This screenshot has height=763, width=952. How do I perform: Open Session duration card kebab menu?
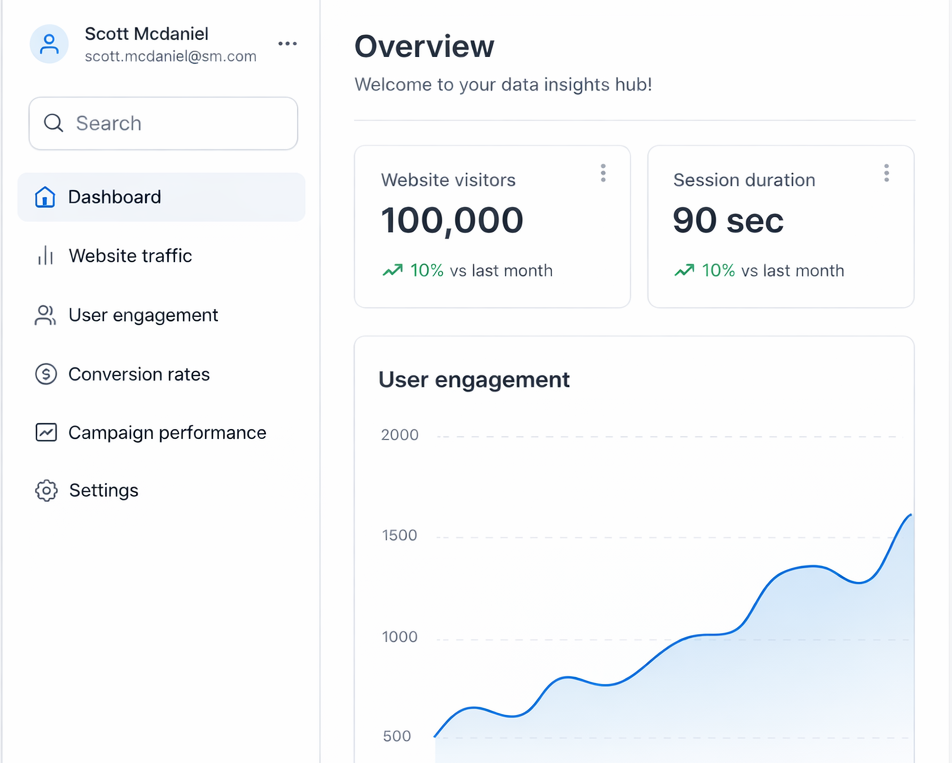coord(886,173)
